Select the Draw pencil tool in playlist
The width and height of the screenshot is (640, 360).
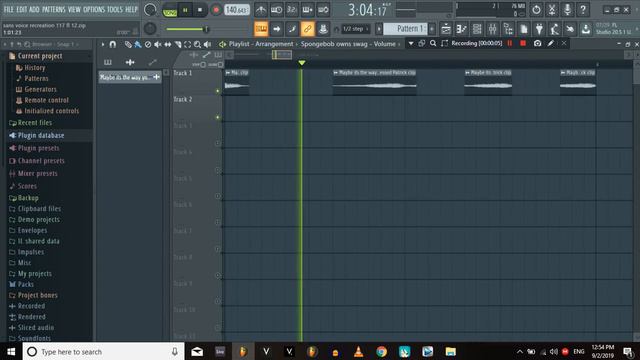128,44
